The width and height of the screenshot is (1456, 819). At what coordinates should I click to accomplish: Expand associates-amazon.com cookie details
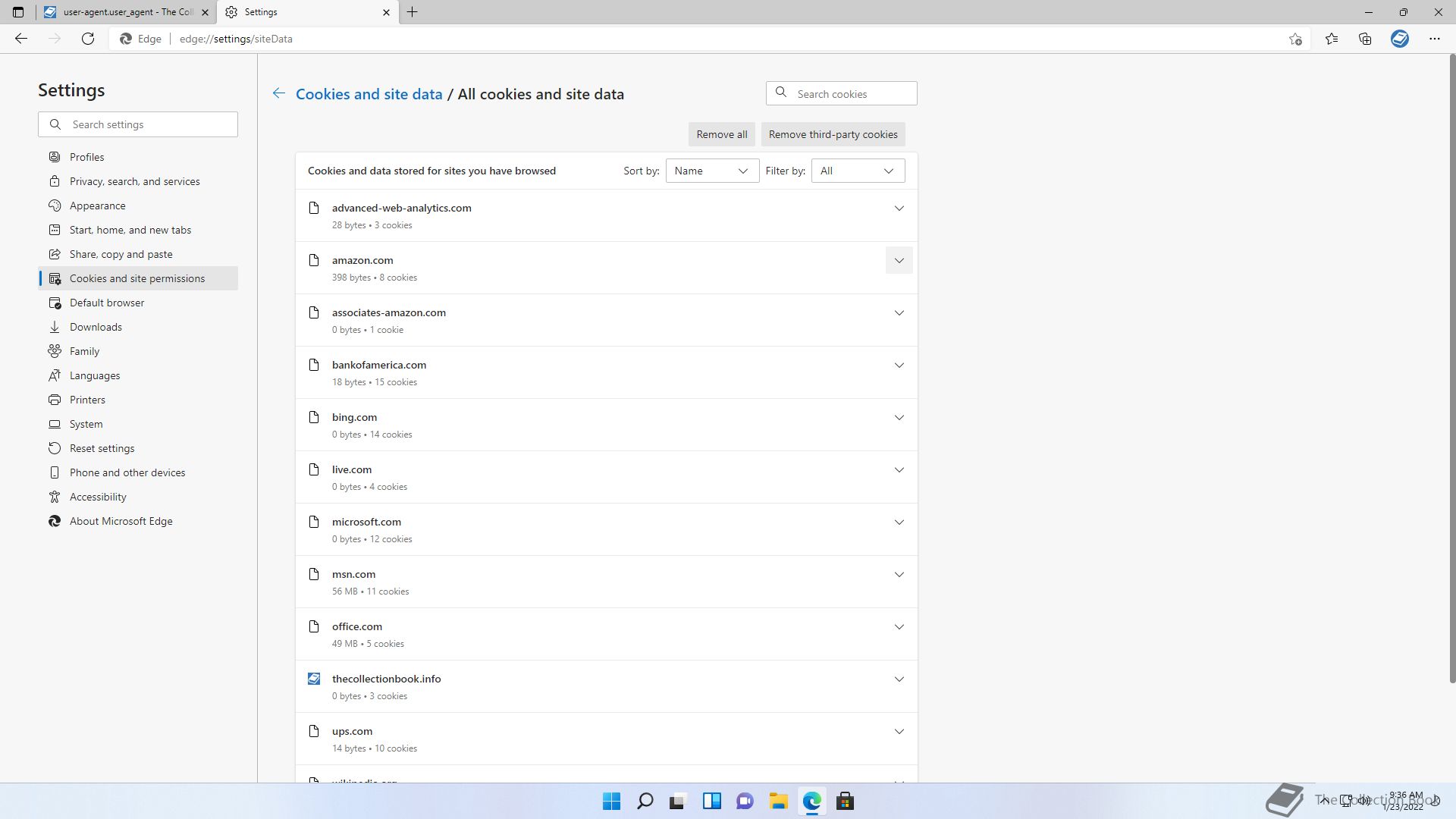[899, 312]
